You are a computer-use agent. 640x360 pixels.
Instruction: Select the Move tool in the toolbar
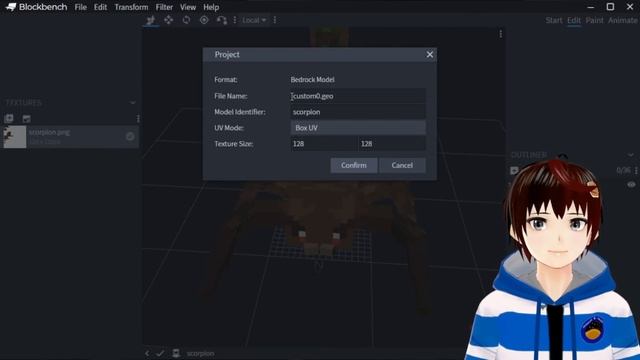point(151,20)
